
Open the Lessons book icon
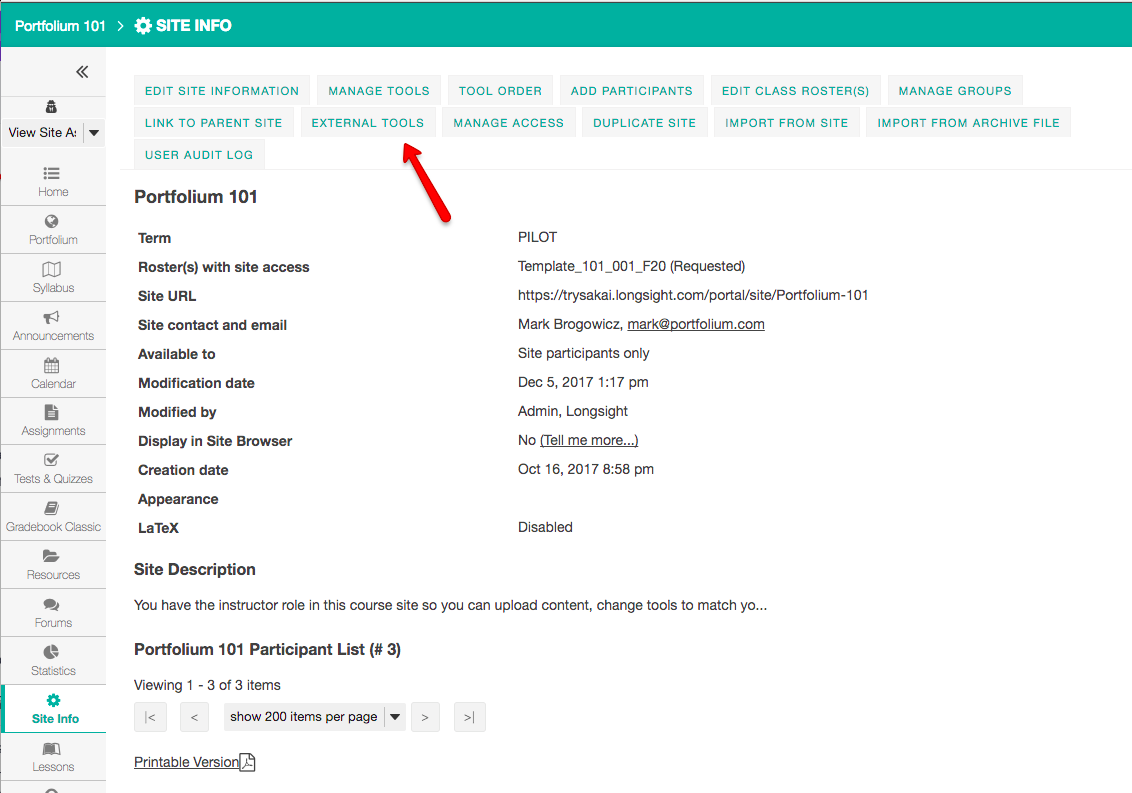click(51, 748)
